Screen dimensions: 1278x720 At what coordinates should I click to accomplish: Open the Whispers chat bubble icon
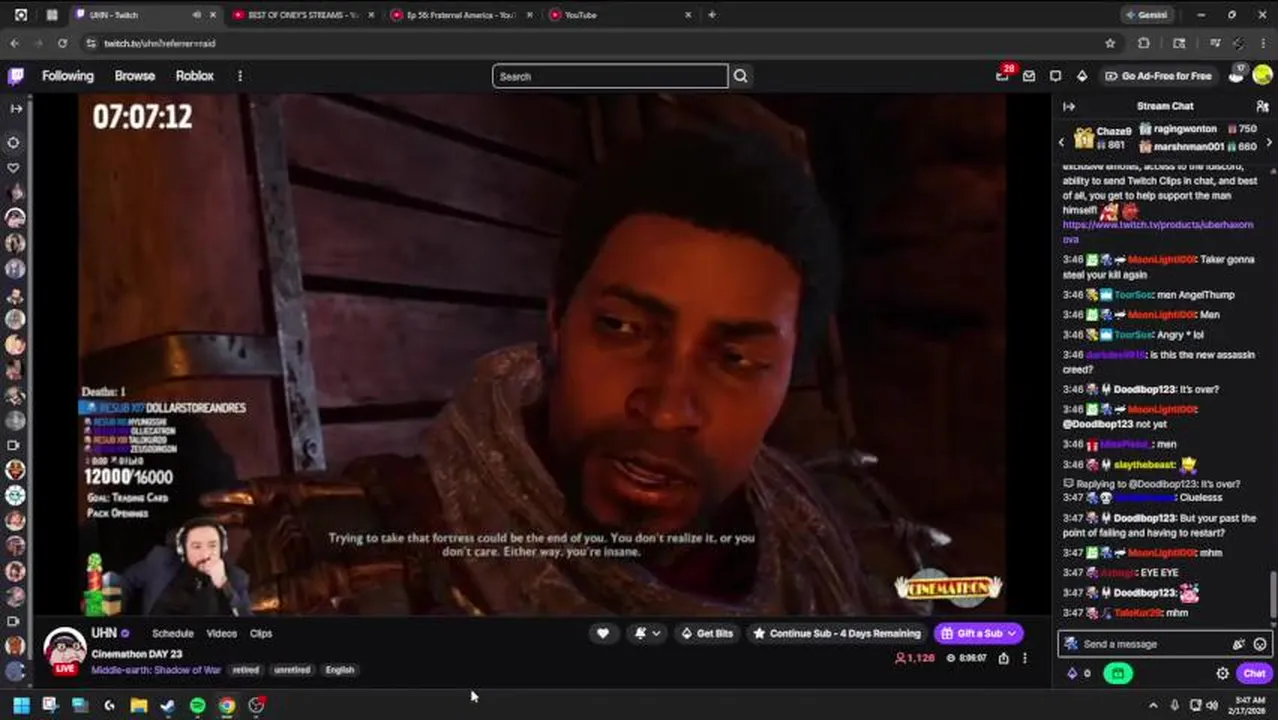1055,76
